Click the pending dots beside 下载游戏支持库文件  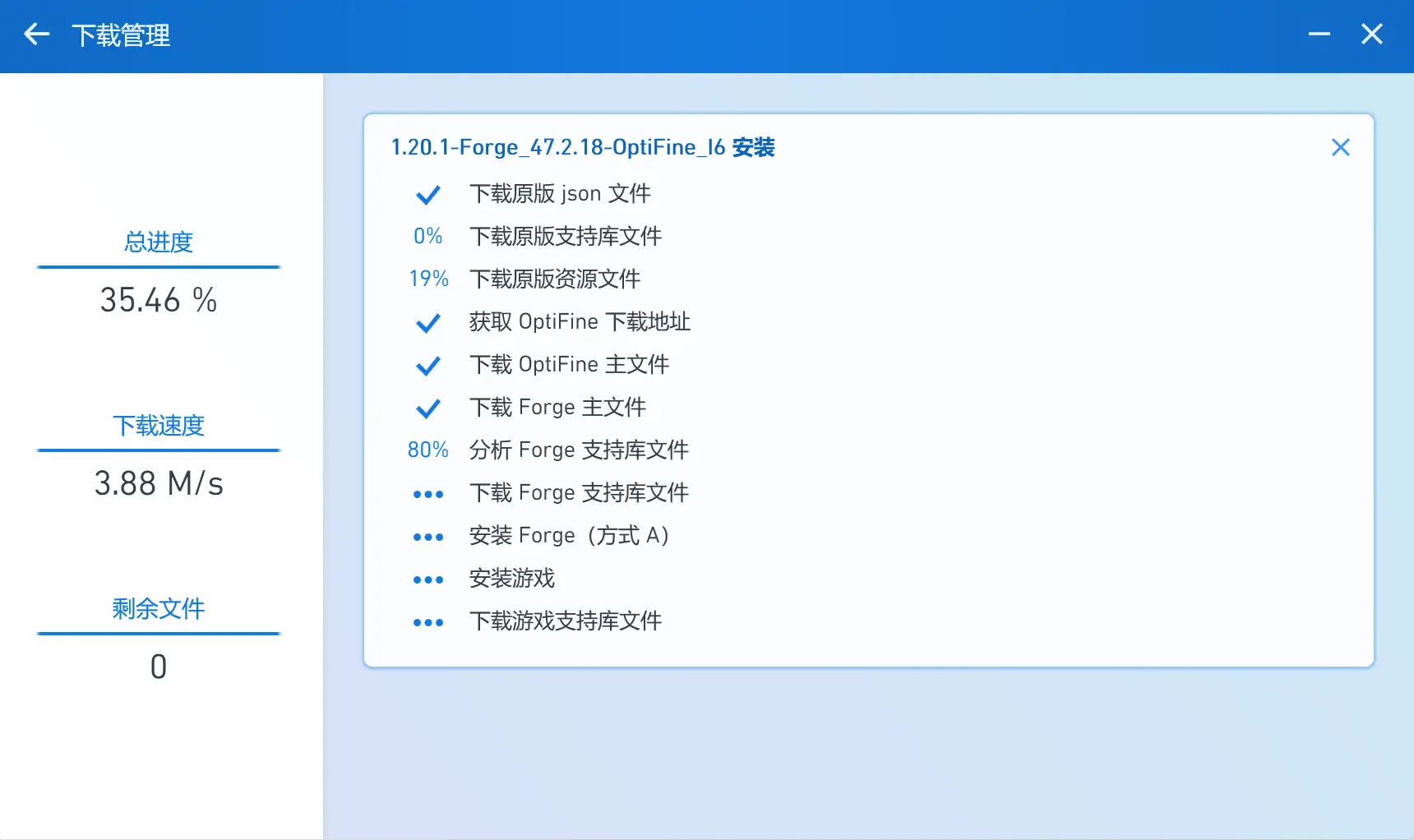tap(428, 622)
